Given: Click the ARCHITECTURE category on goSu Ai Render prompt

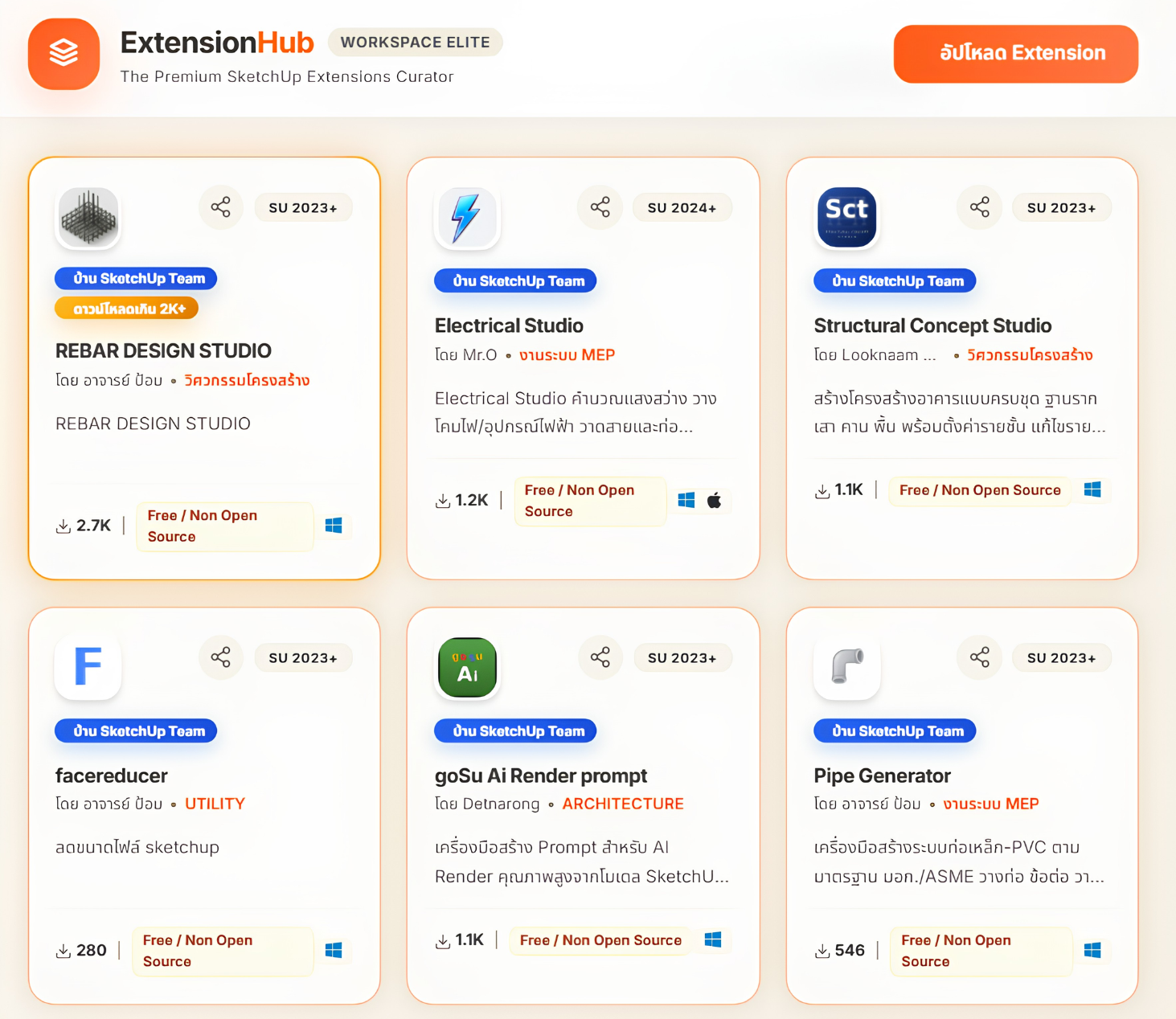Looking at the screenshot, I should [x=623, y=804].
